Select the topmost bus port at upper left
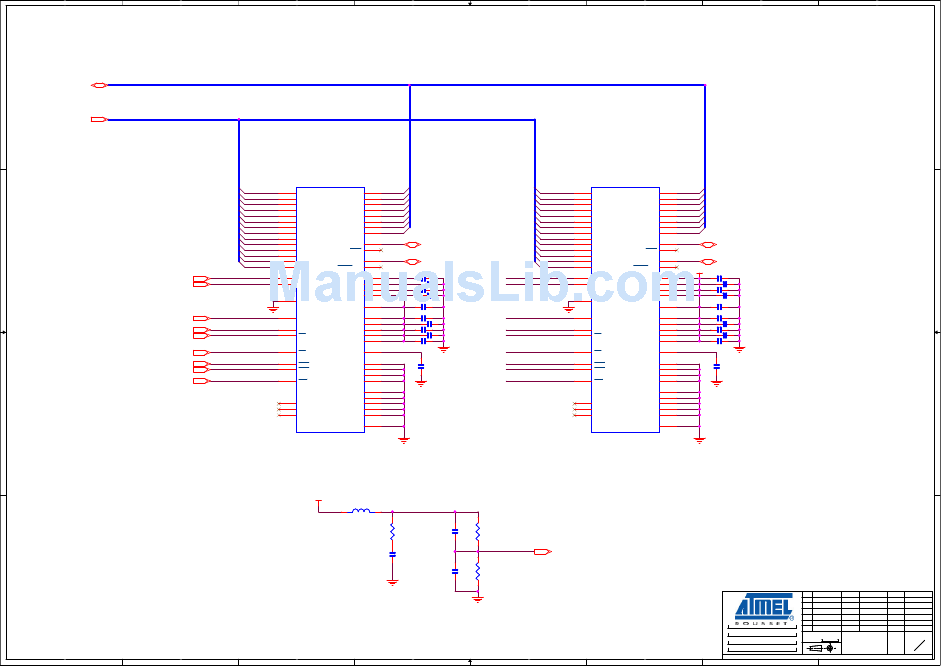 tap(99, 85)
